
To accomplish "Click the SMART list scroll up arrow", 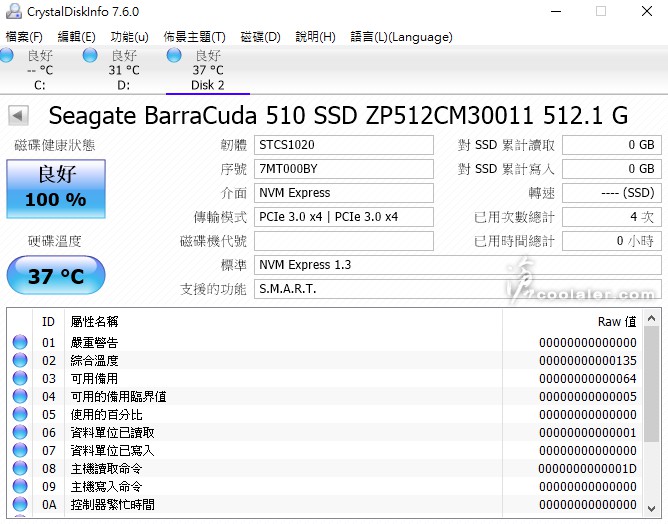I will point(651,318).
